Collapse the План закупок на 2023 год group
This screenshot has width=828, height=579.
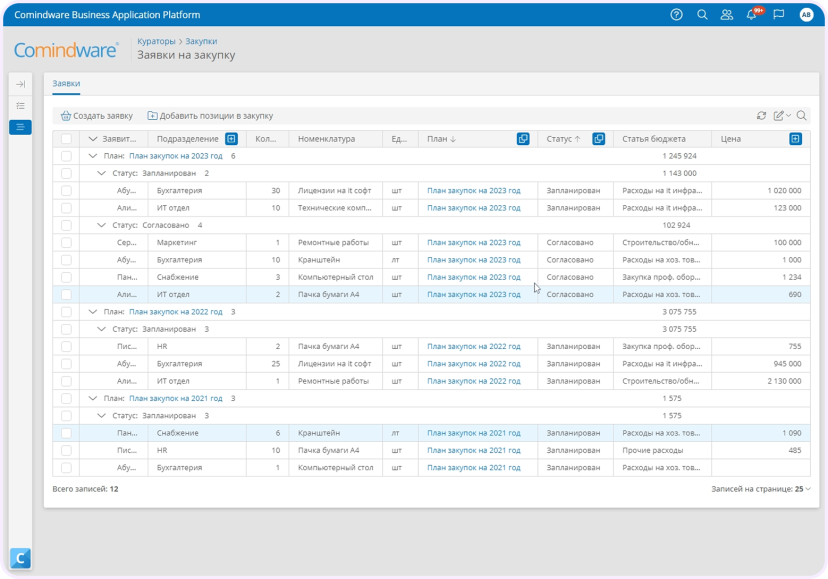pos(93,156)
